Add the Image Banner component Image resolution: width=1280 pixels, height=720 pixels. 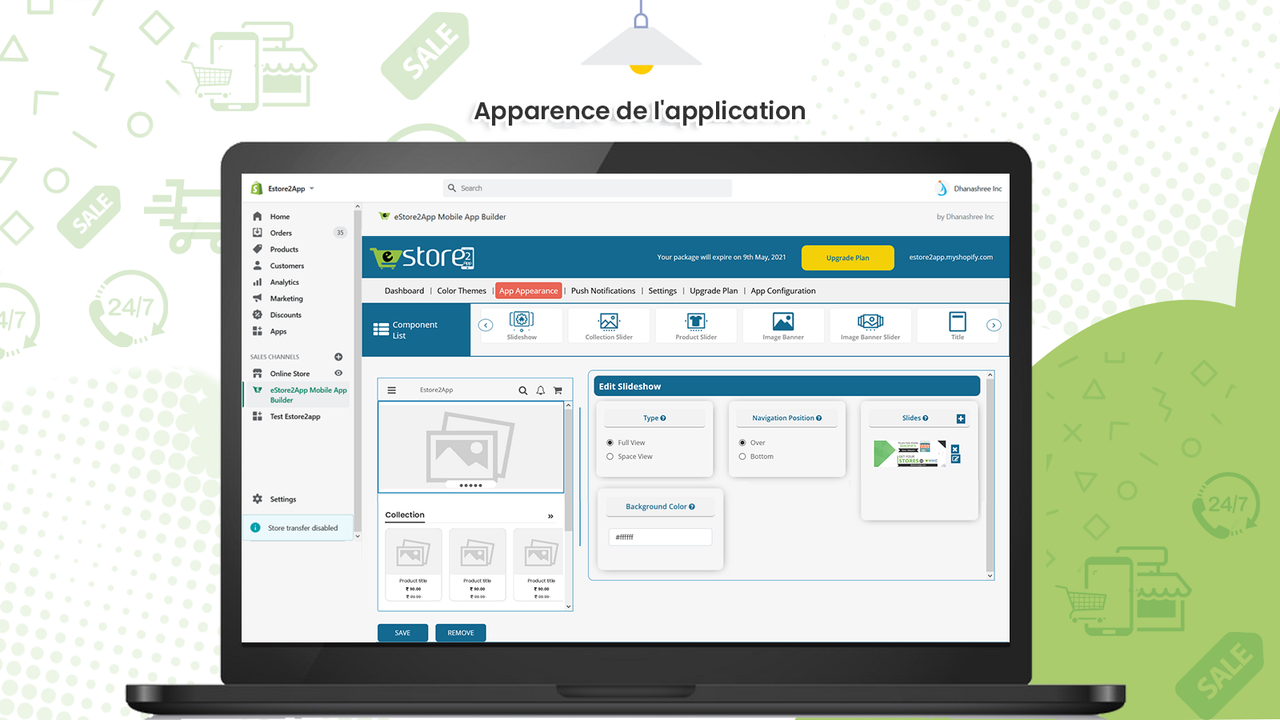tap(783, 326)
